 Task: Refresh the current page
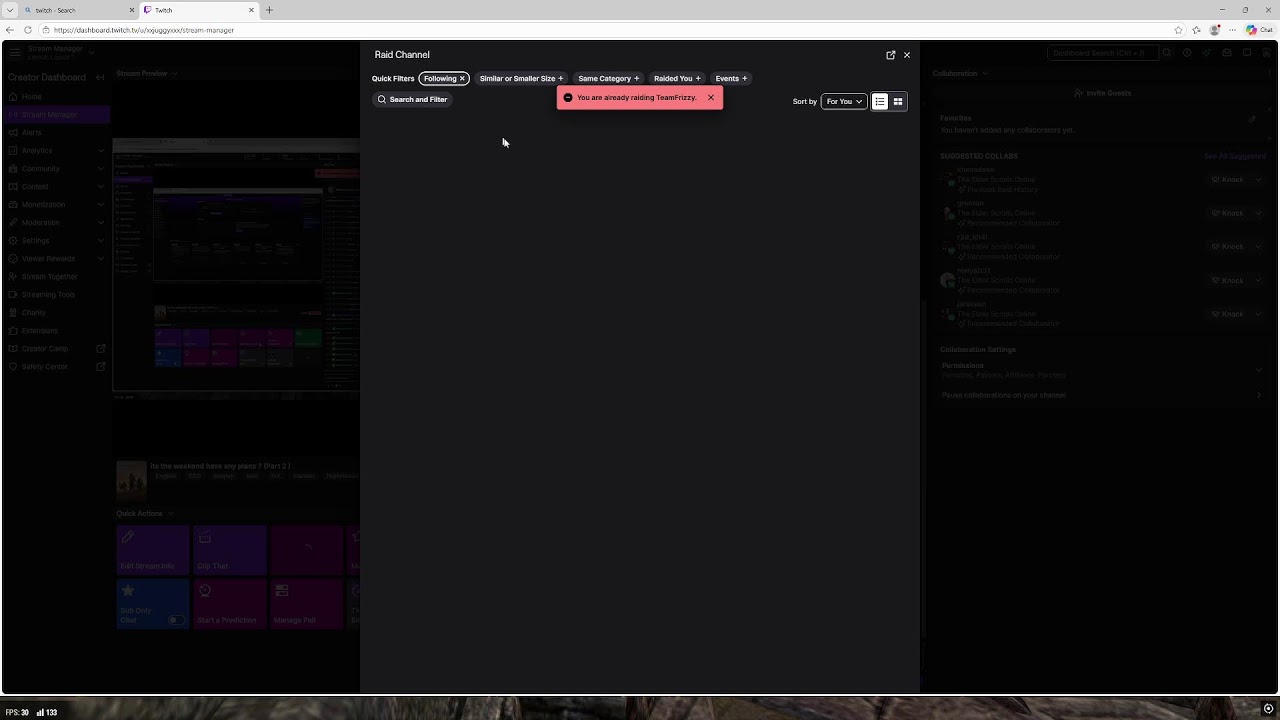(x=28, y=30)
